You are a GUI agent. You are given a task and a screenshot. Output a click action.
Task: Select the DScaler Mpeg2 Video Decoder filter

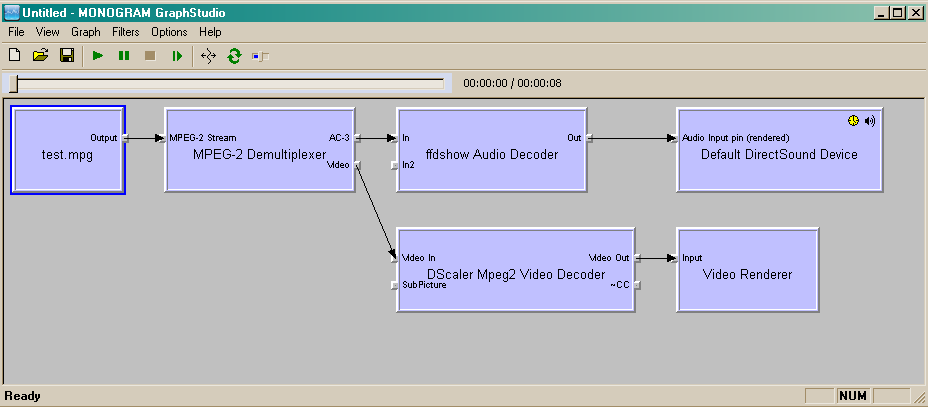click(x=515, y=270)
